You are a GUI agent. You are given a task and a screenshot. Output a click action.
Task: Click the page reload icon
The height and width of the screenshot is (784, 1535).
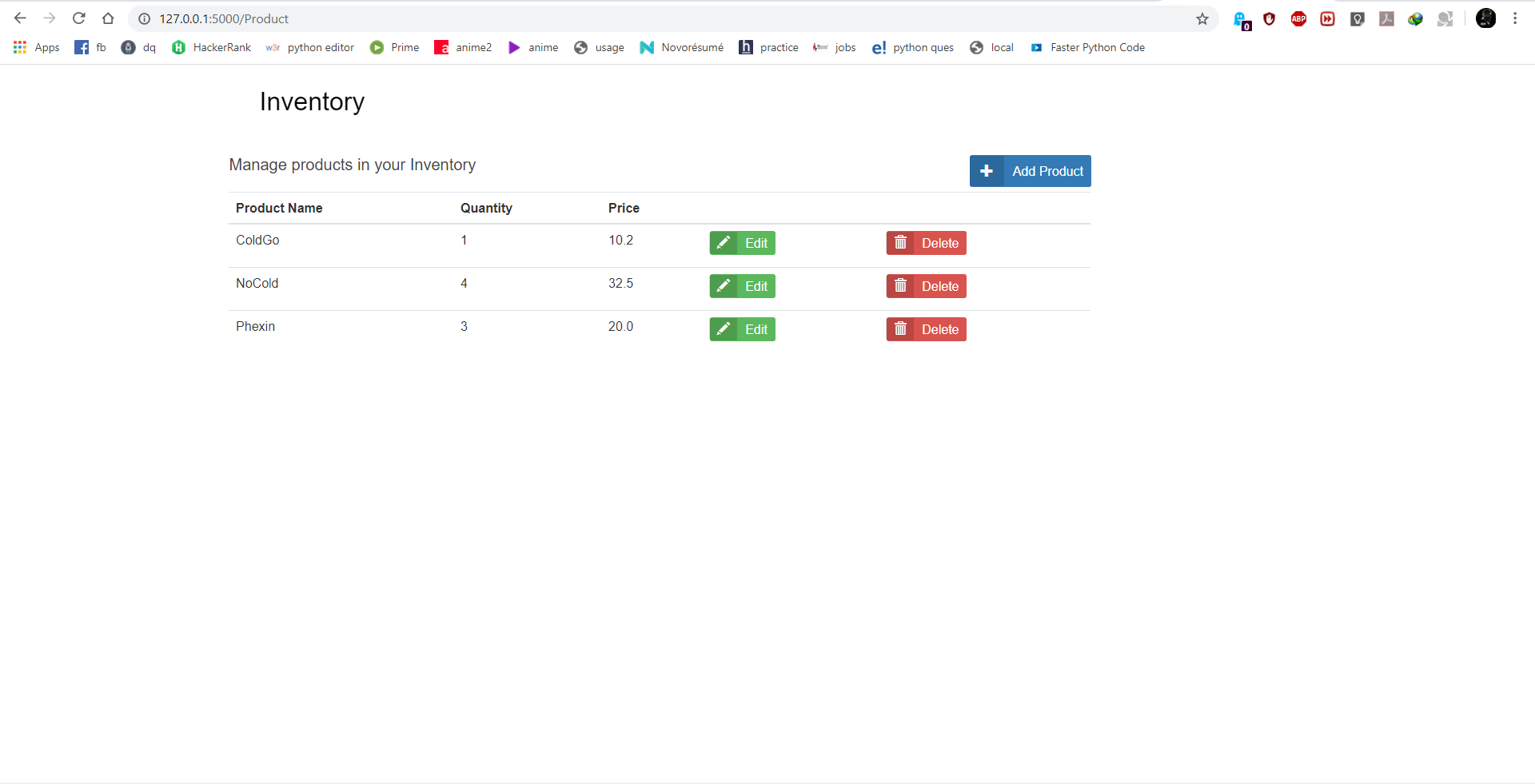click(x=78, y=18)
